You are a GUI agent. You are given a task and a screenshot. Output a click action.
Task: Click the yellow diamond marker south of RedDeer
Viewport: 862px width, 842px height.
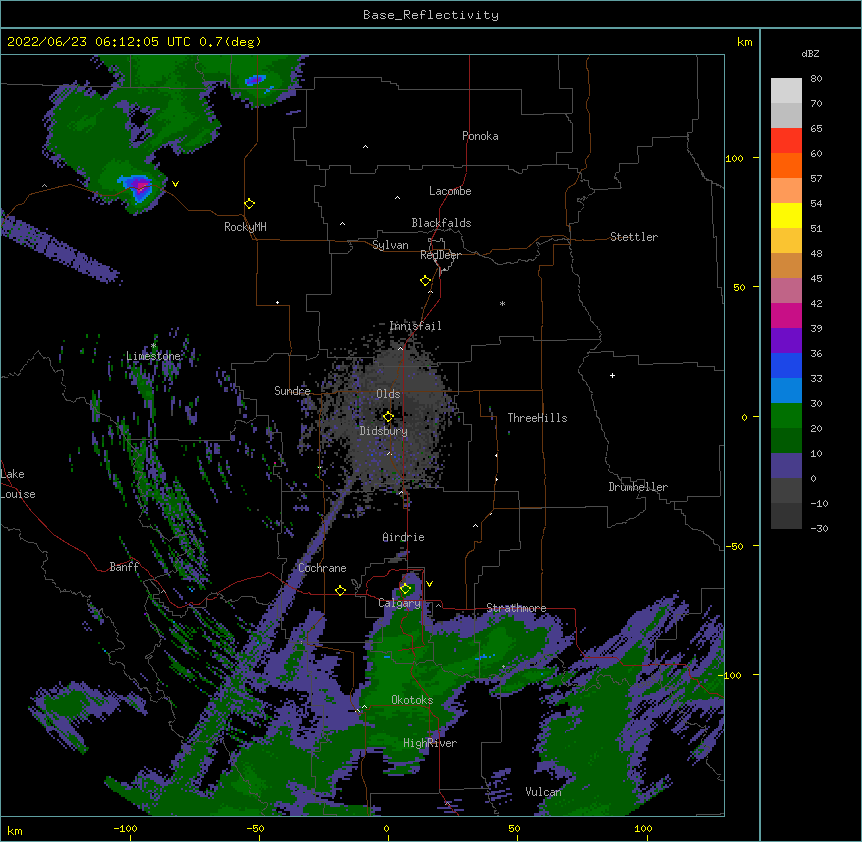426,281
